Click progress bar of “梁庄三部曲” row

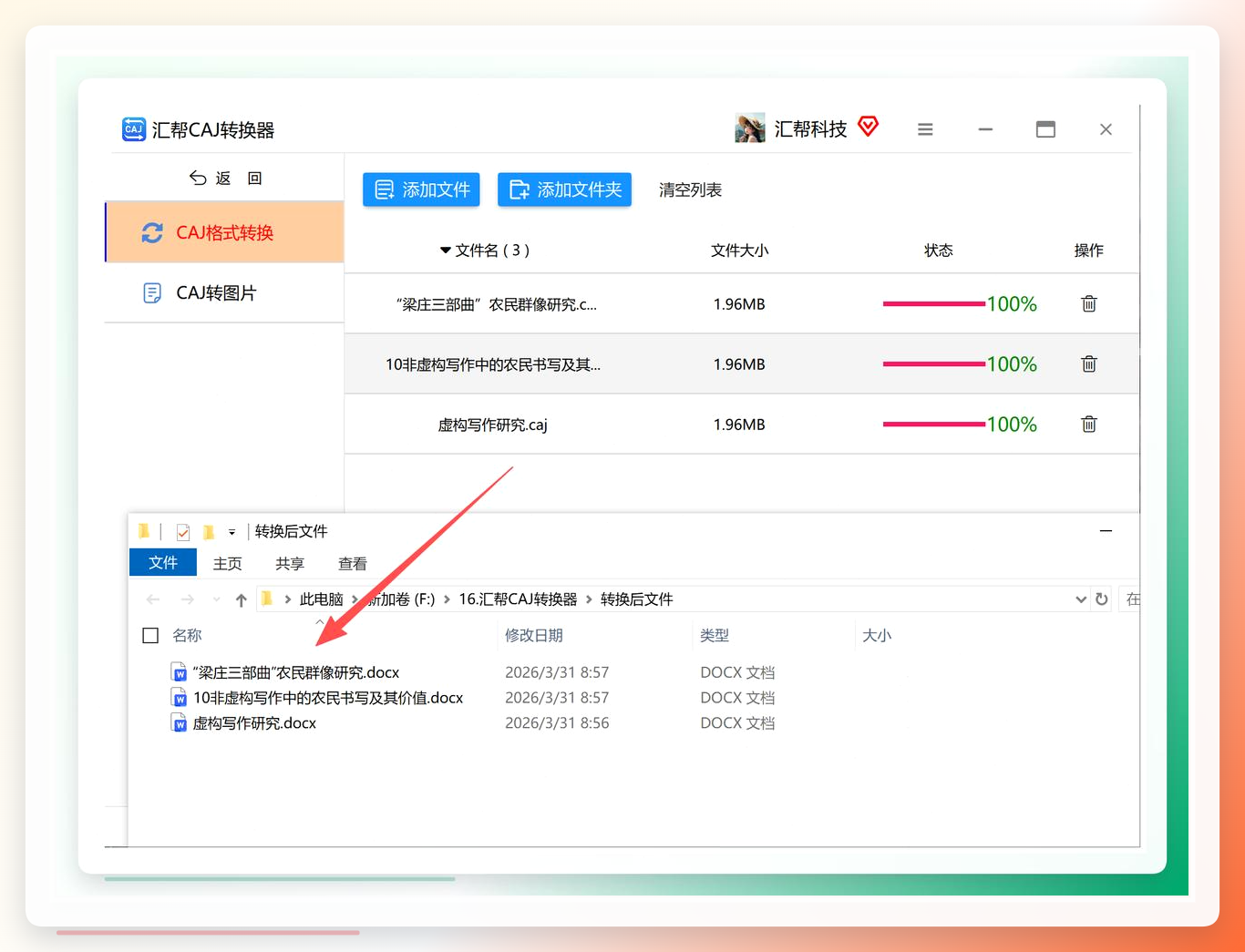933,303
